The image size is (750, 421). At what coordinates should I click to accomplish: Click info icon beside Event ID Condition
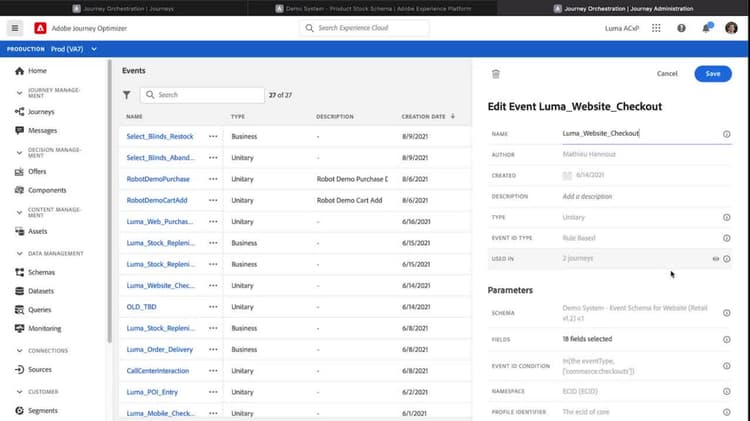[727, 366]
